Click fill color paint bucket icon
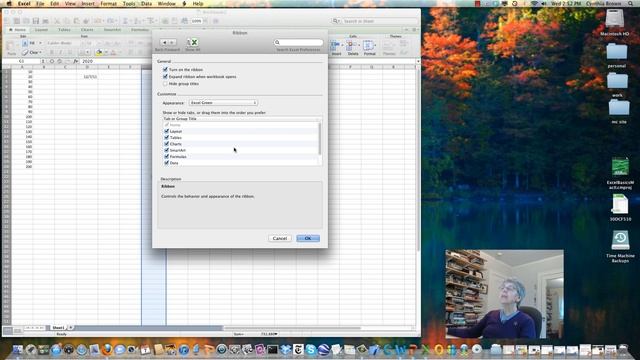The height and width of the screenshot is (360, 640). pyautogui.click(x=98, y=52)
